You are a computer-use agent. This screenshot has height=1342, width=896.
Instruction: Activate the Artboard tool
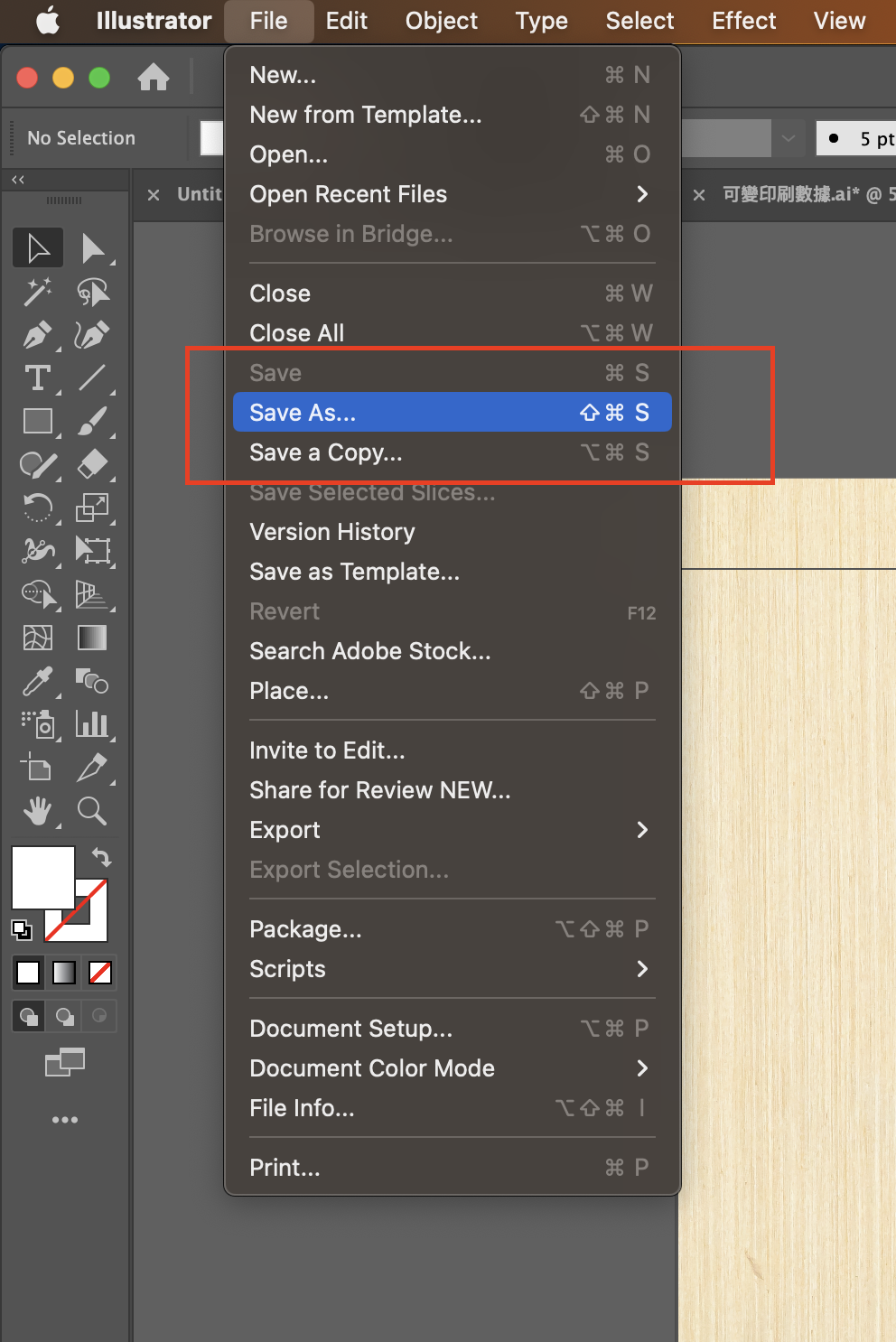(38, 768)
